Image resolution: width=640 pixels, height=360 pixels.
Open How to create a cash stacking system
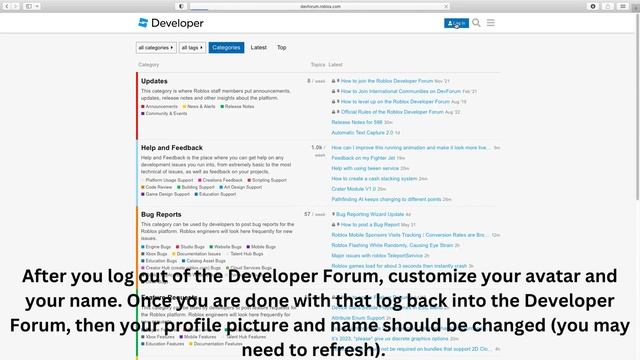pyautogui.click(x=374, y=179)
